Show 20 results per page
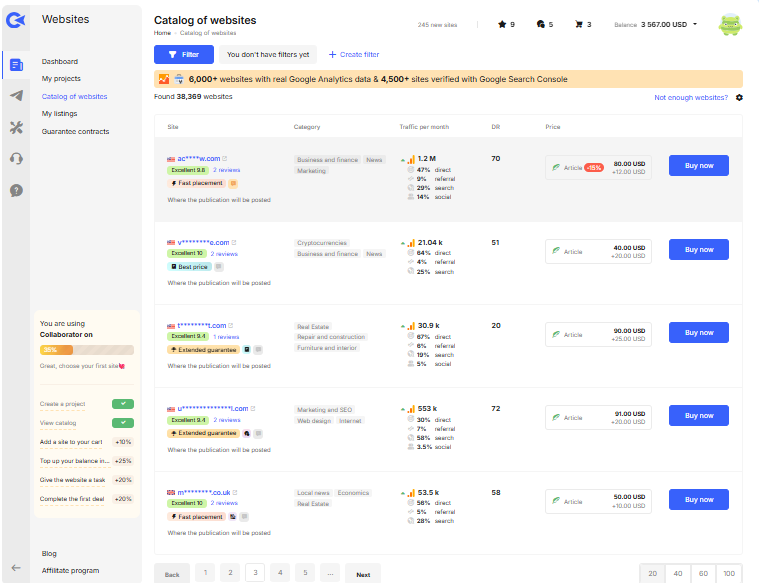Image resolution: width=759 pixels, height=583 pixels. click(x=653, y=573)
